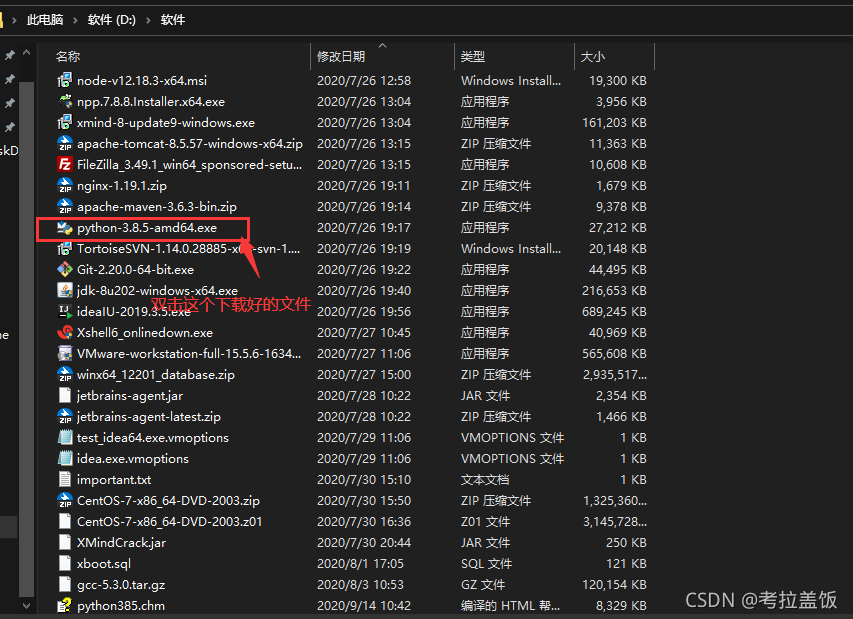
Task: Select the idea.exe.vmoptions file icon
Action: [65, 459]
